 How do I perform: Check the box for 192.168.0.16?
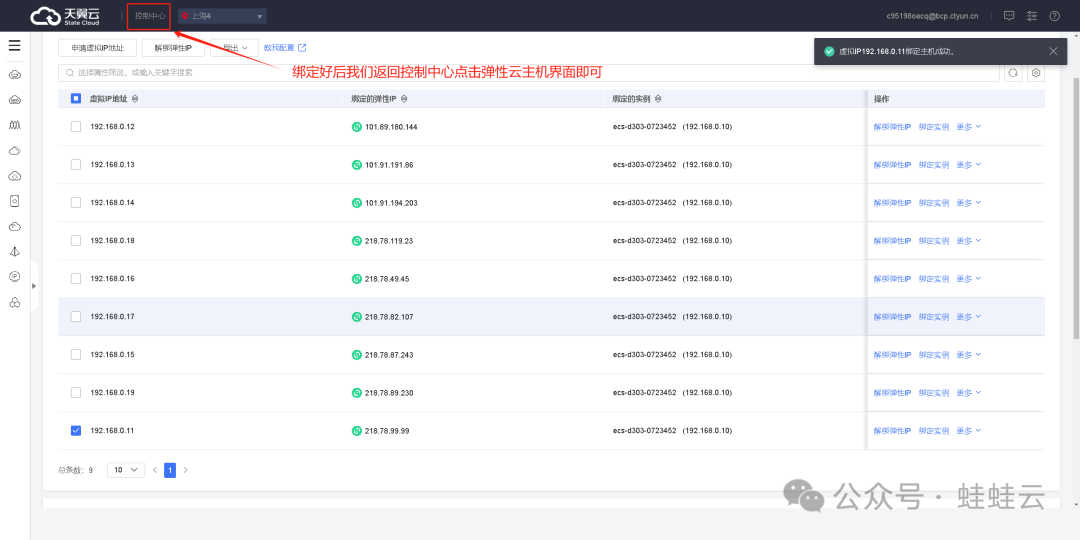click(76, 278)
